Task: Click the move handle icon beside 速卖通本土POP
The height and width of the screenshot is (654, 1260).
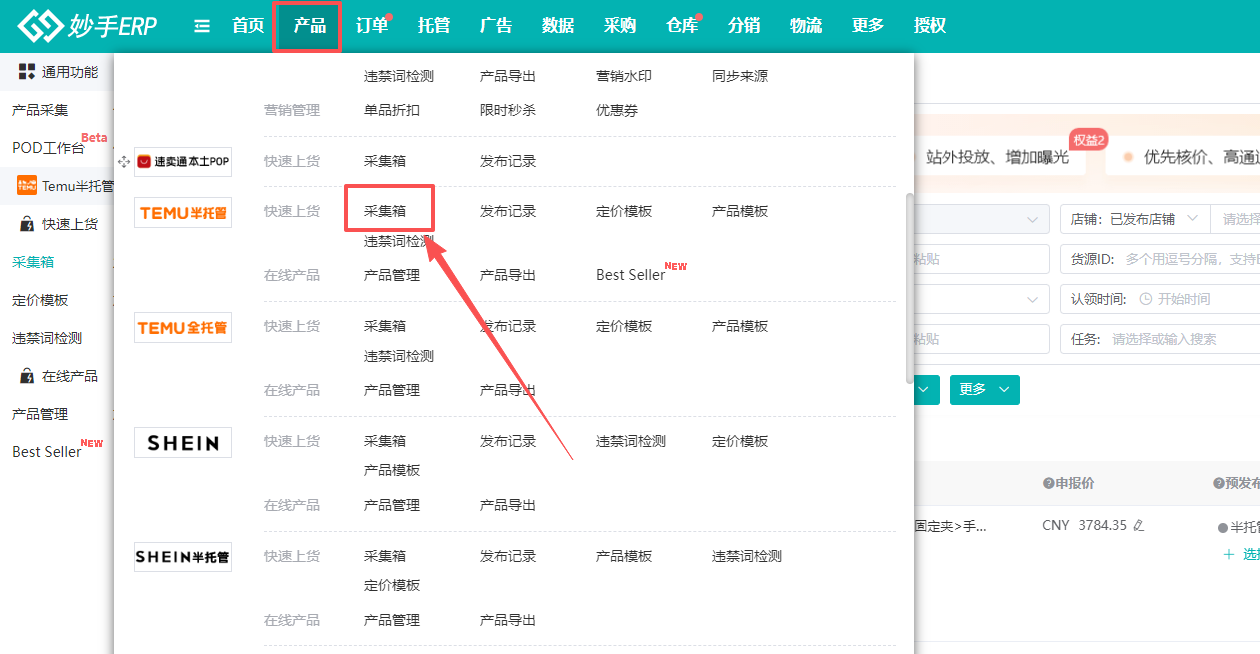Action: tap(124, 161)
